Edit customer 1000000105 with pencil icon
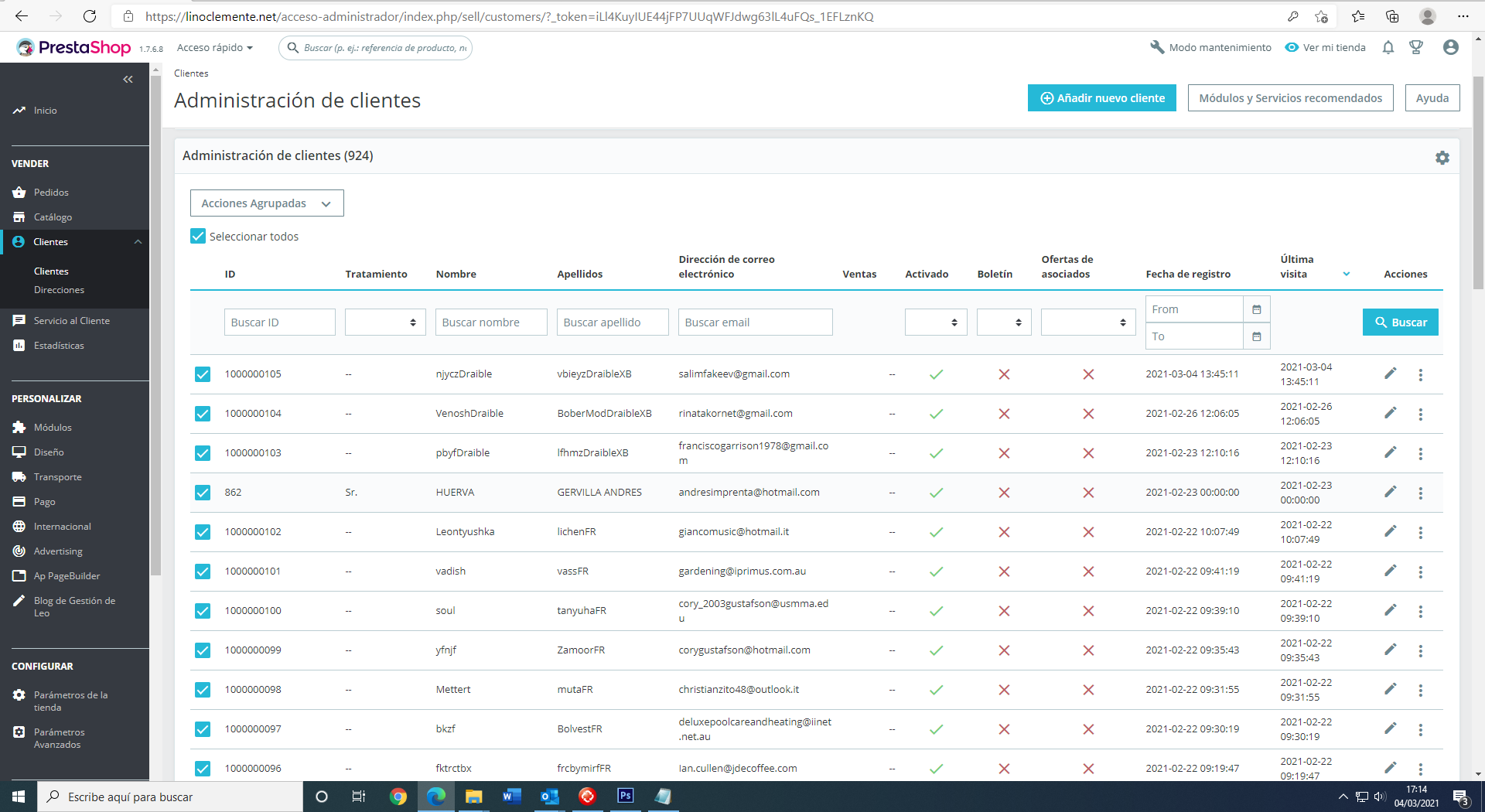The width and height of the screenshot is (1485, 812). point(1390,374)
